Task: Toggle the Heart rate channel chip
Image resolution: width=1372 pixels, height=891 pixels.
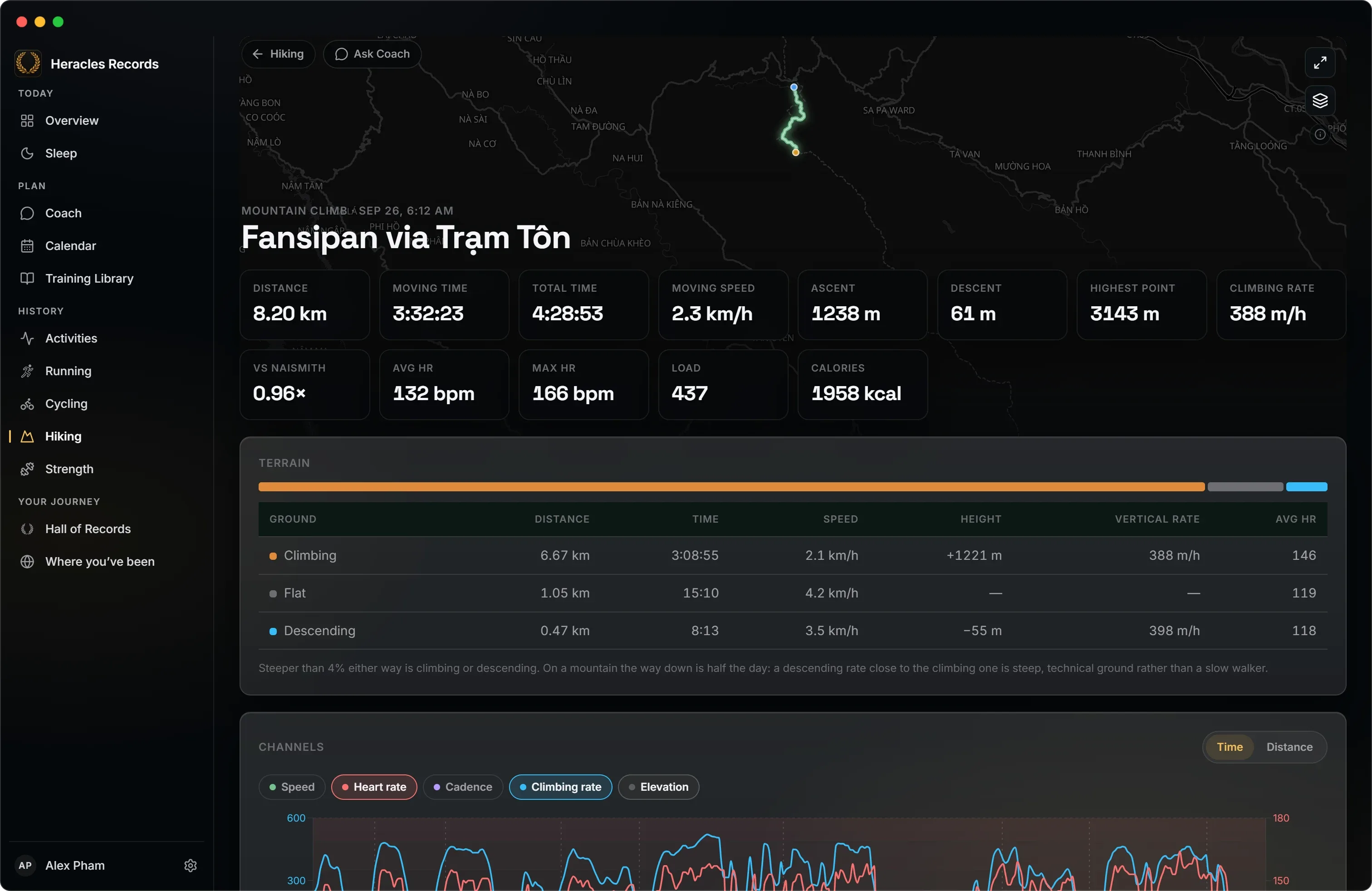Action: [374, 787]
